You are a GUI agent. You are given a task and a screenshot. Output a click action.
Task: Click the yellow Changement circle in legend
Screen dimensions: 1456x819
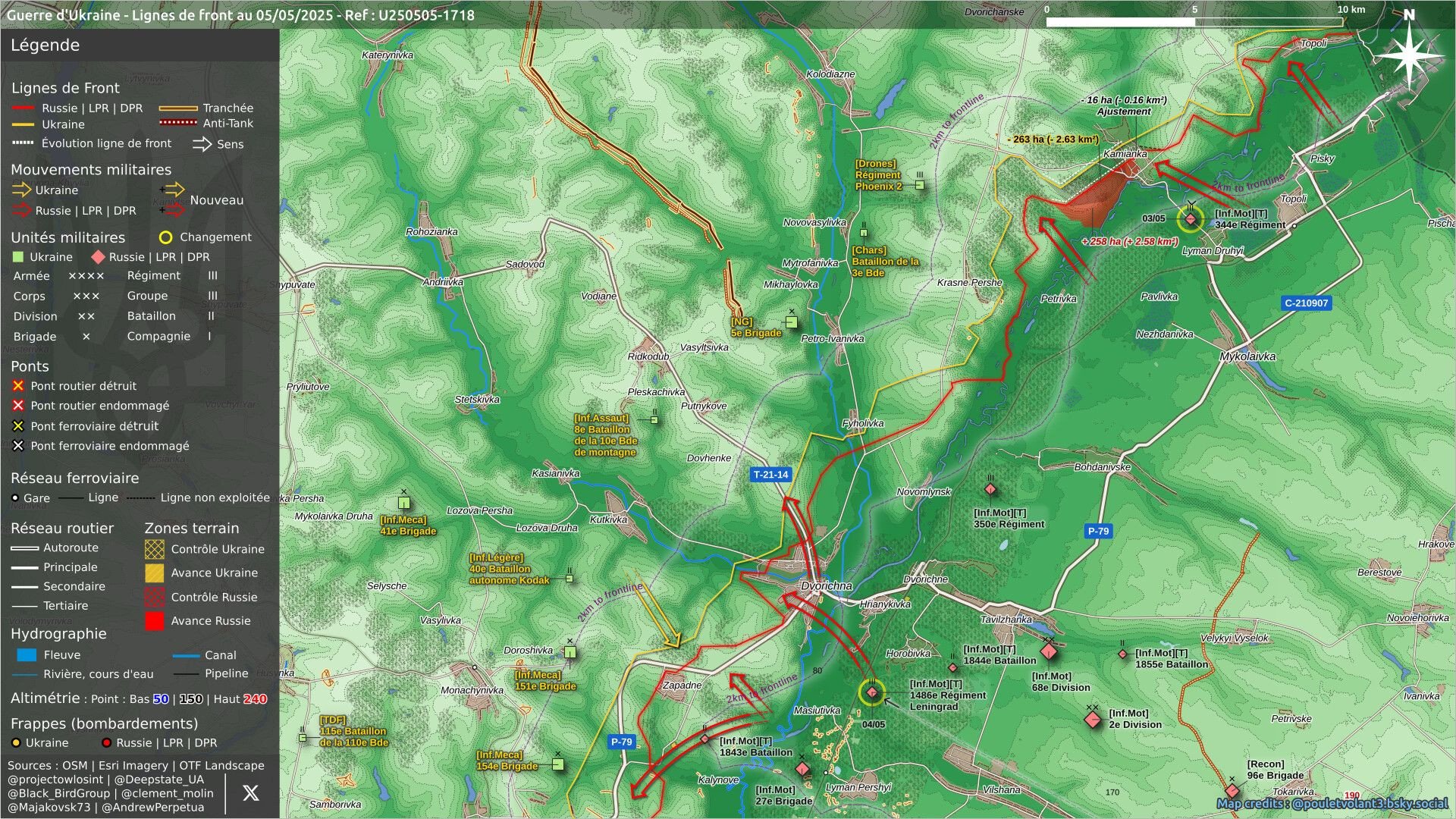(165, 237)
